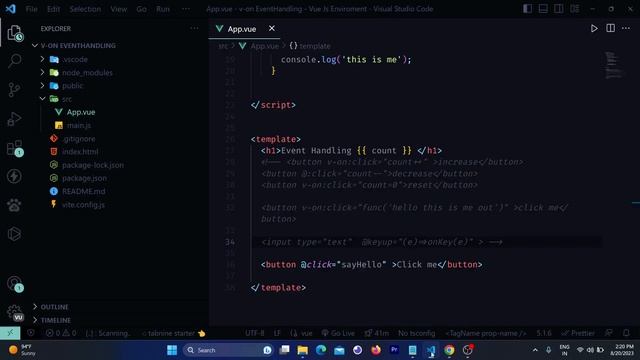Open the Explorer view in activity bar
Image resolution: width=640 pixels, height=360 pixels.
[x=15, y=33]
